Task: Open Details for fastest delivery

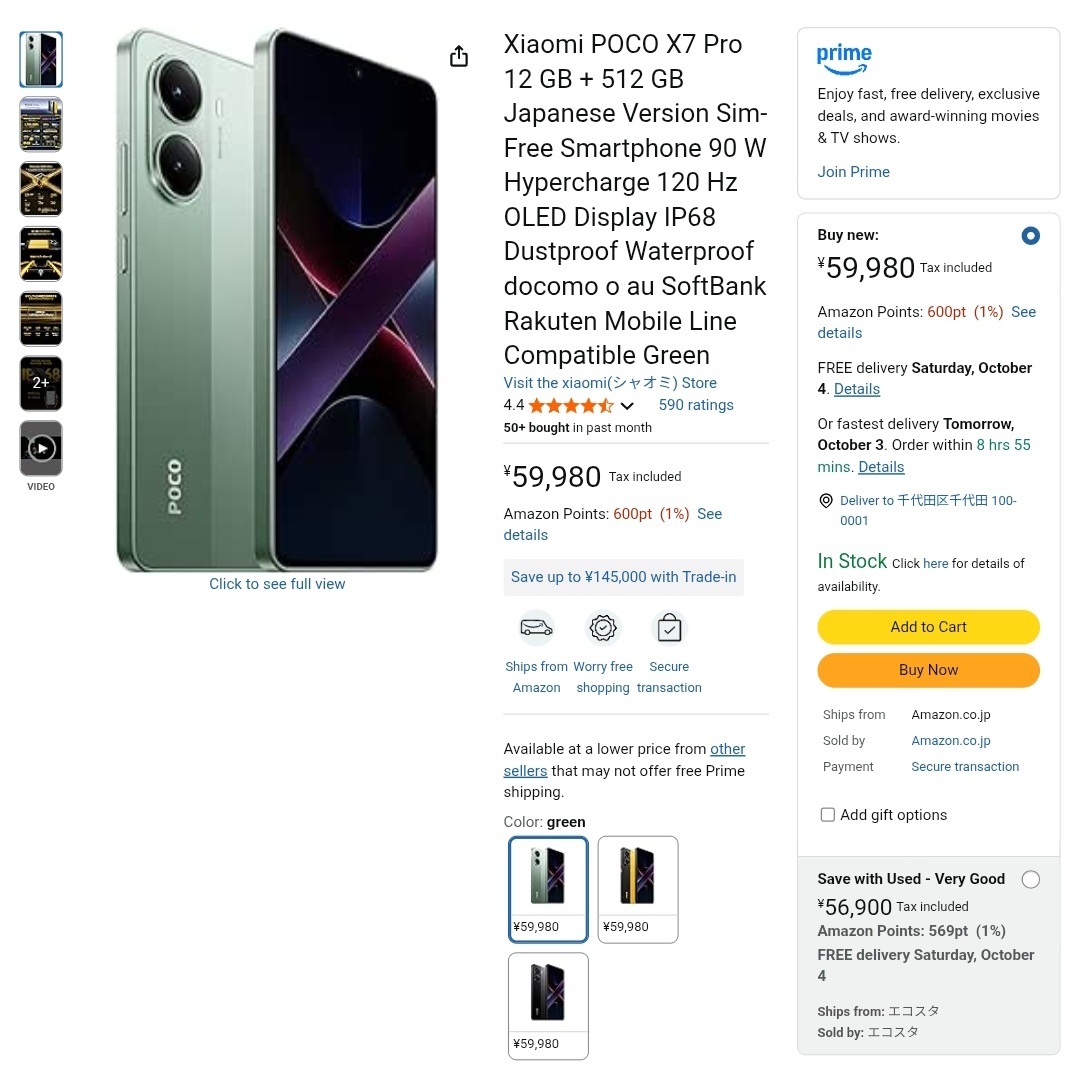Action: pyautogui.click(x=881, y=467)
